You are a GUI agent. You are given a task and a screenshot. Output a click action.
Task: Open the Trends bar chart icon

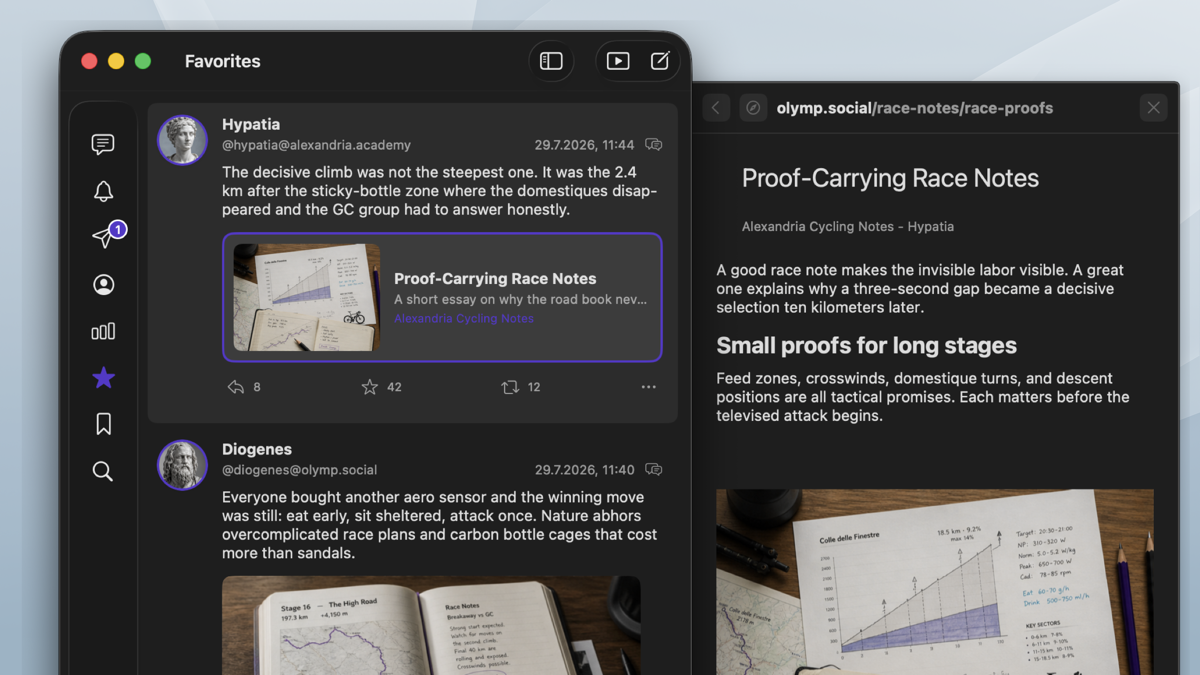coord(103,331)
